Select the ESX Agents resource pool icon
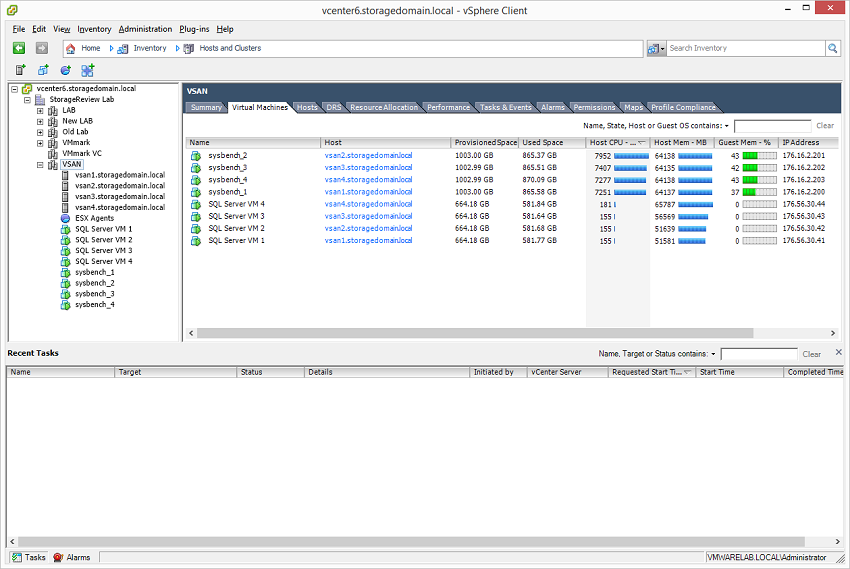This screenshot has height=569, width=850. coord(65,218)
